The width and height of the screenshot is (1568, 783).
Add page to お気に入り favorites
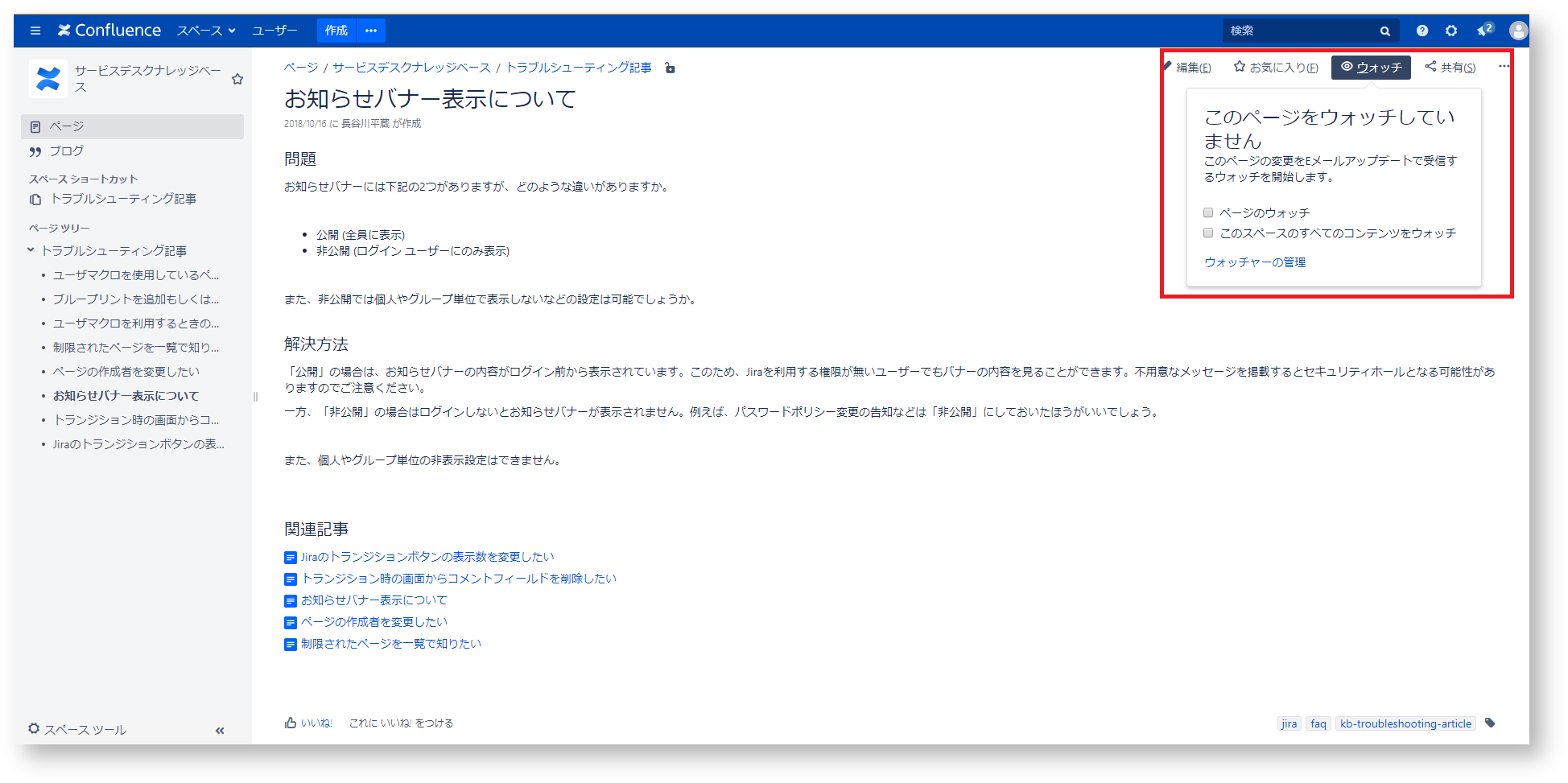click(1276, 68)
